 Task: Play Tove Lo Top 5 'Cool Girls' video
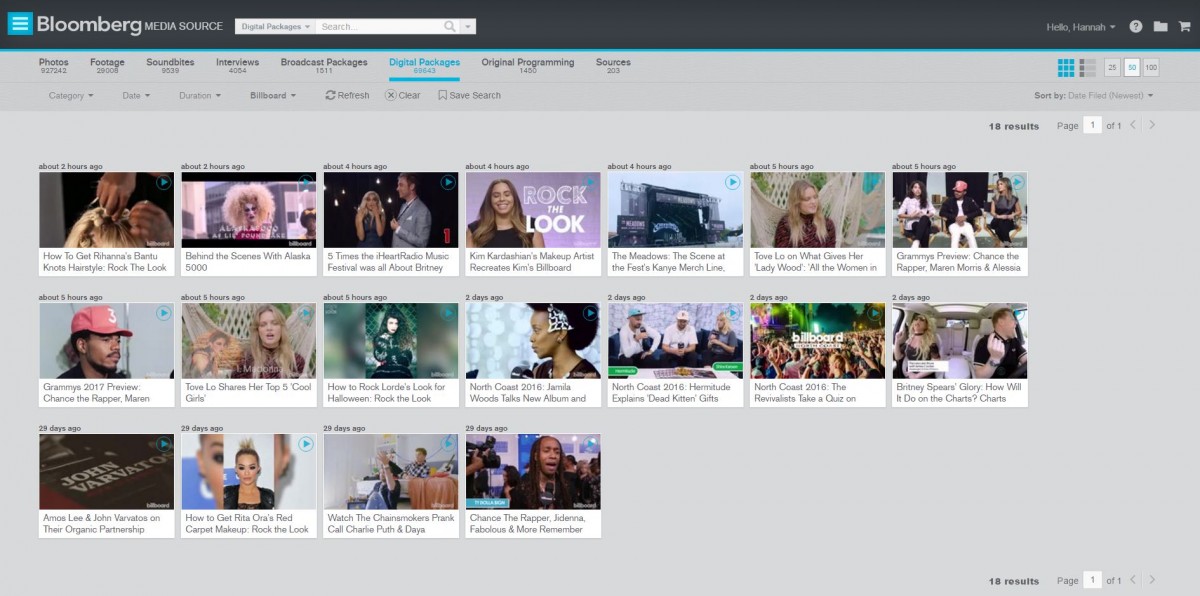click(306, 313)
